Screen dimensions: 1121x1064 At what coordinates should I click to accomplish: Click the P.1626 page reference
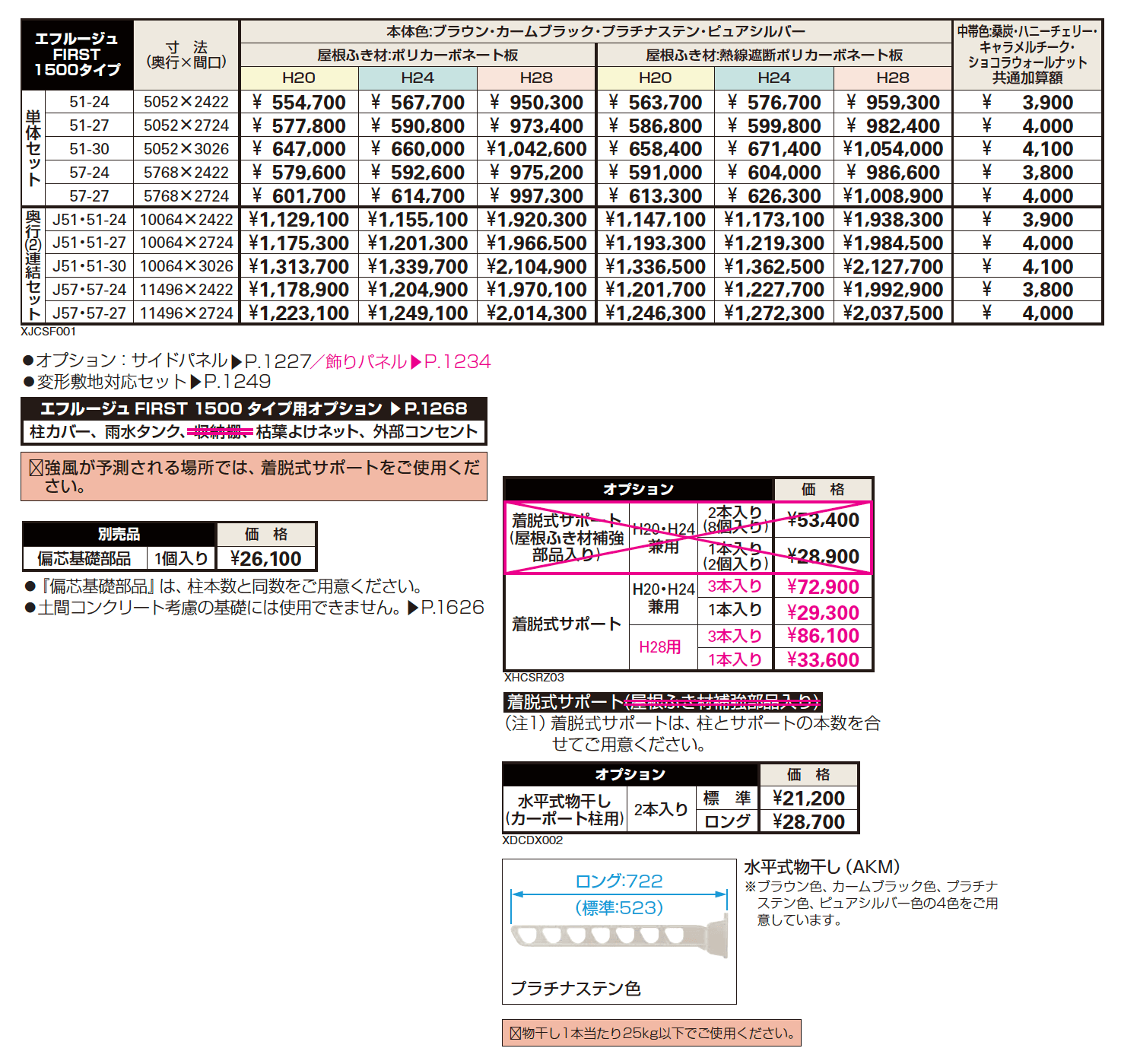click(x=446, y=608)
